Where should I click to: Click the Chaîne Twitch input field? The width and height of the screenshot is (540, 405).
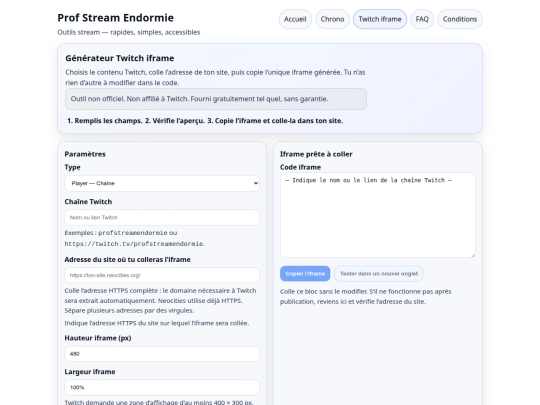(x=162, y=217)
